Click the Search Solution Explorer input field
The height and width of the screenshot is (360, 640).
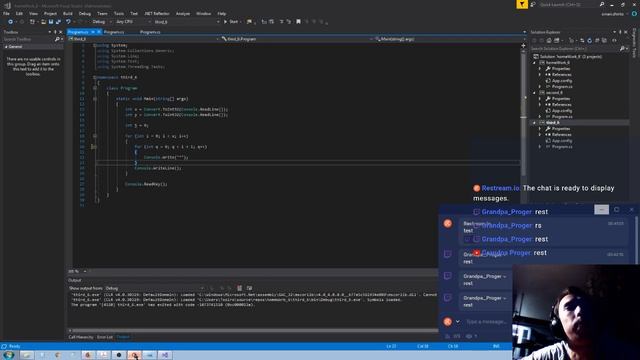point(574,49)
